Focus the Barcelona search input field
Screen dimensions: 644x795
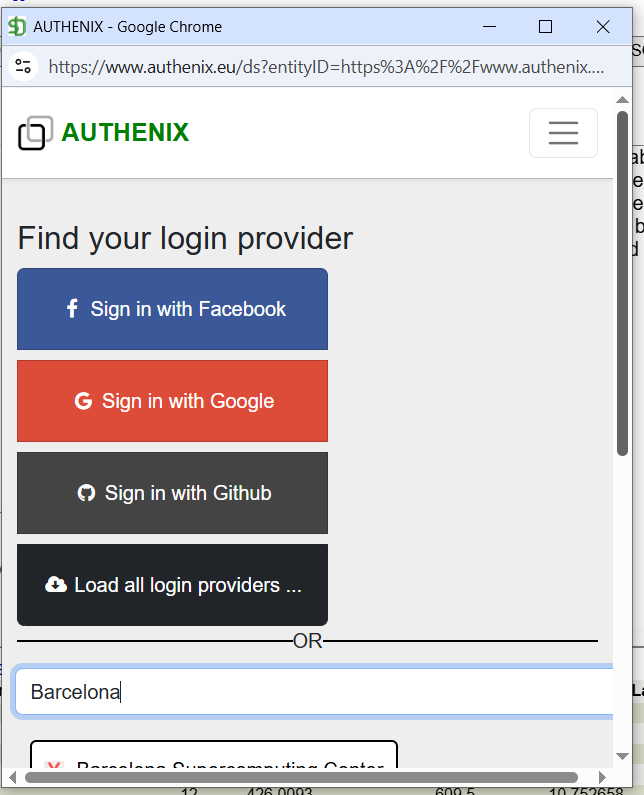(312, 692)
